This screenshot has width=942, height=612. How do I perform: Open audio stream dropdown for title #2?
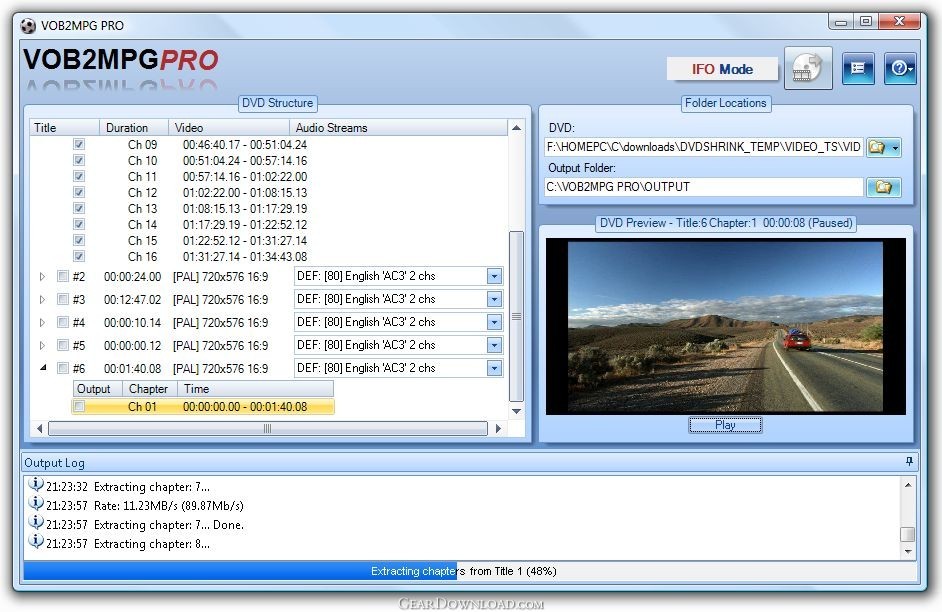[494, 276]
